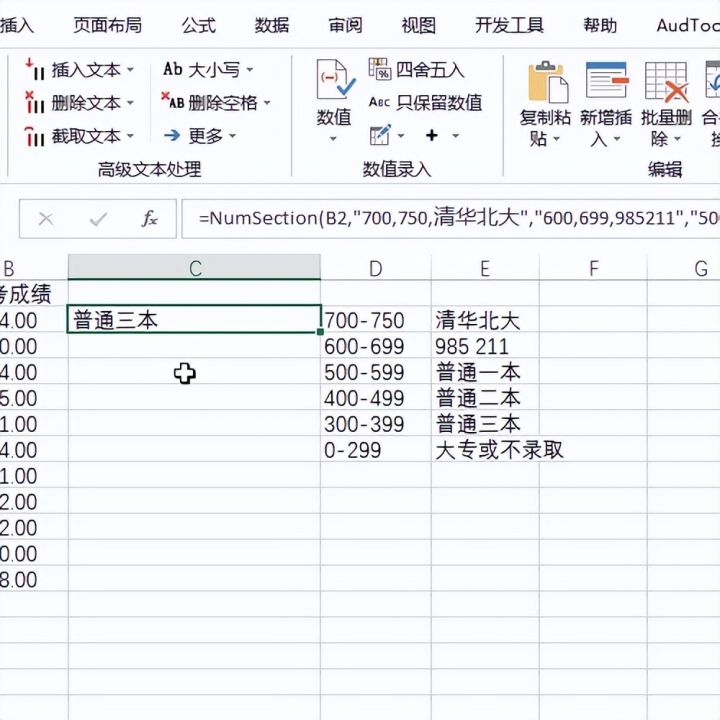Select the cell containing 600-699
The image size is (720, 720).
[376, 346]
